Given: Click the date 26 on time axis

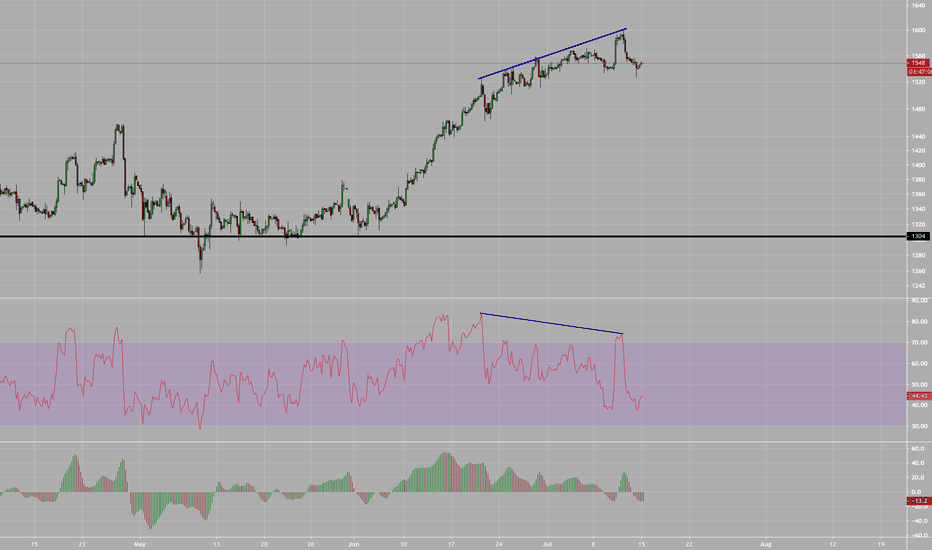Looking at the screenshot, I should click(311, 544).
